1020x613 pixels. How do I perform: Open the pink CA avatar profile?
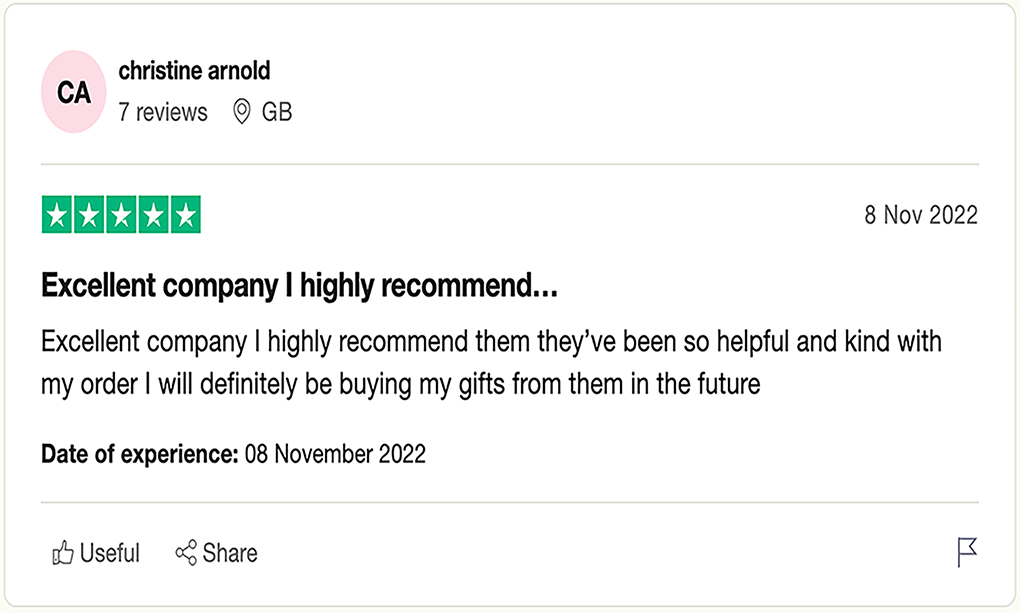(74, 92)
